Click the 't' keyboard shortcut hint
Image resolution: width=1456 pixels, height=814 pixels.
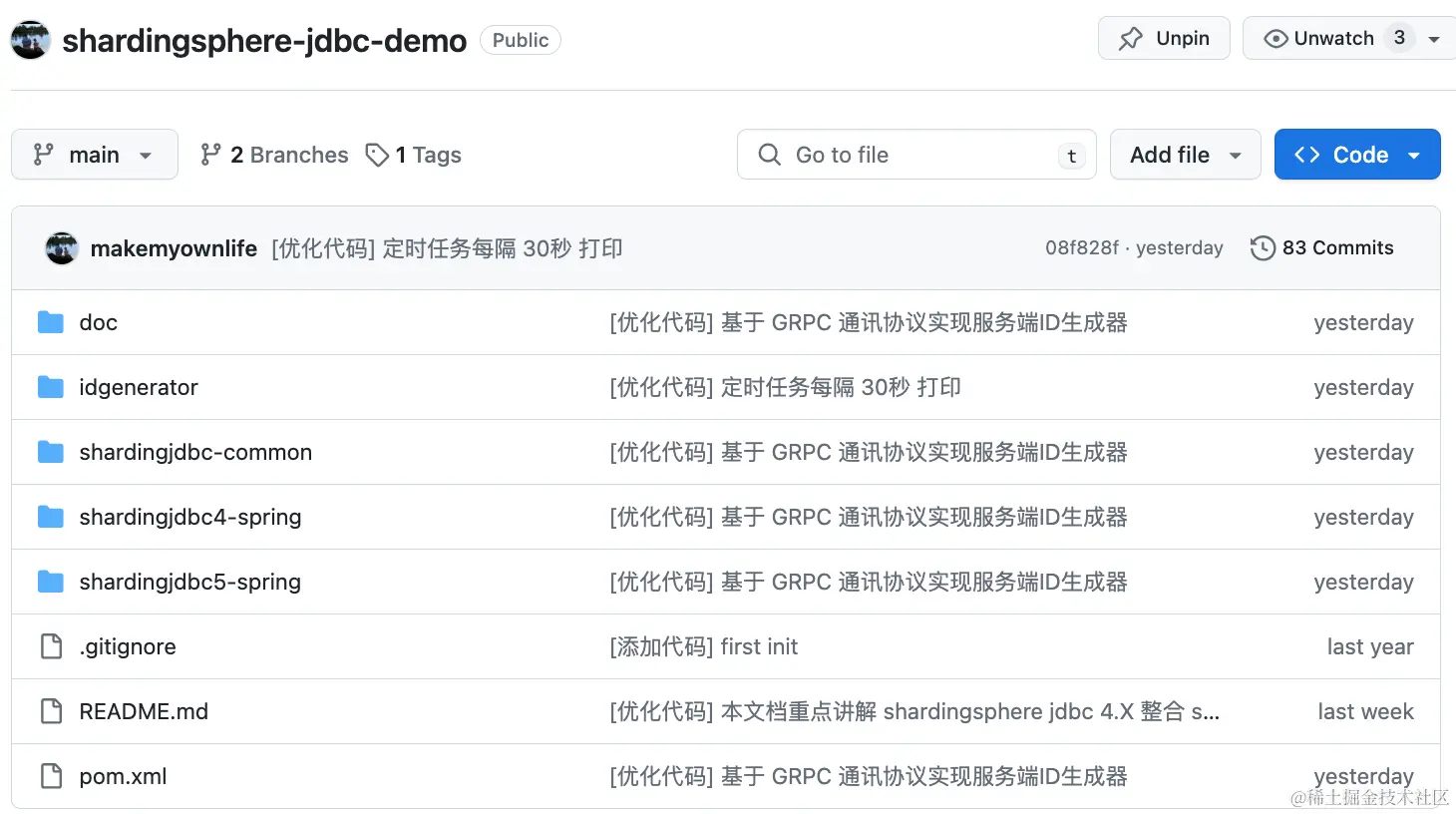(x=1071, y=156)
